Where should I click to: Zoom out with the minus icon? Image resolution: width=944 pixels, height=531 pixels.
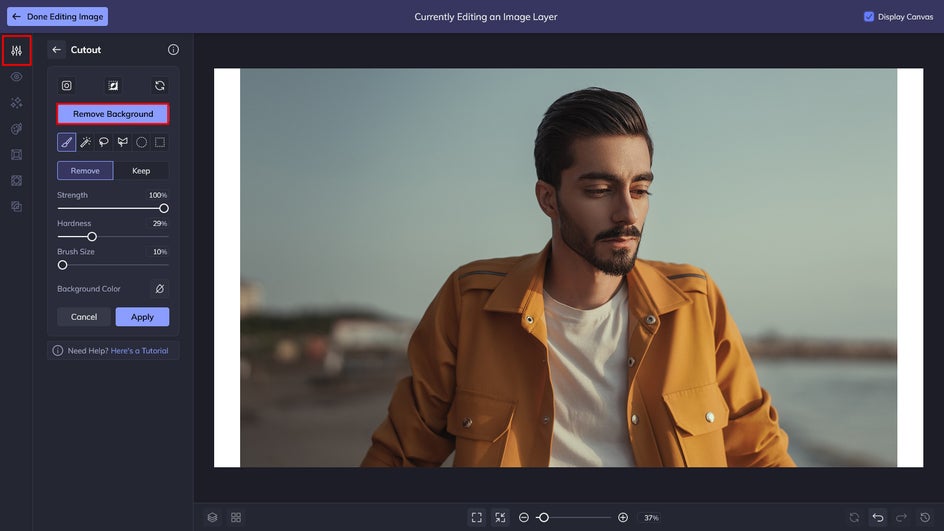click(524, 518)
